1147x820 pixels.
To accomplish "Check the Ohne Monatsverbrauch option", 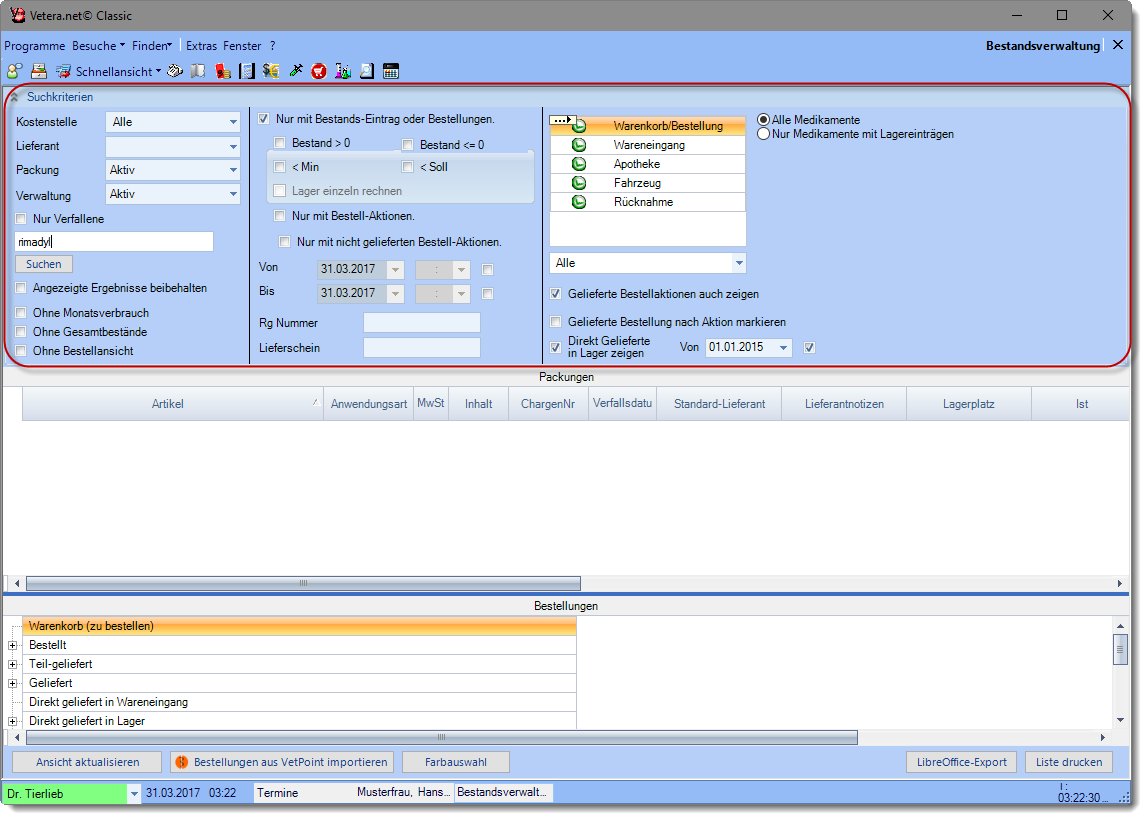I will coord(22,313).
